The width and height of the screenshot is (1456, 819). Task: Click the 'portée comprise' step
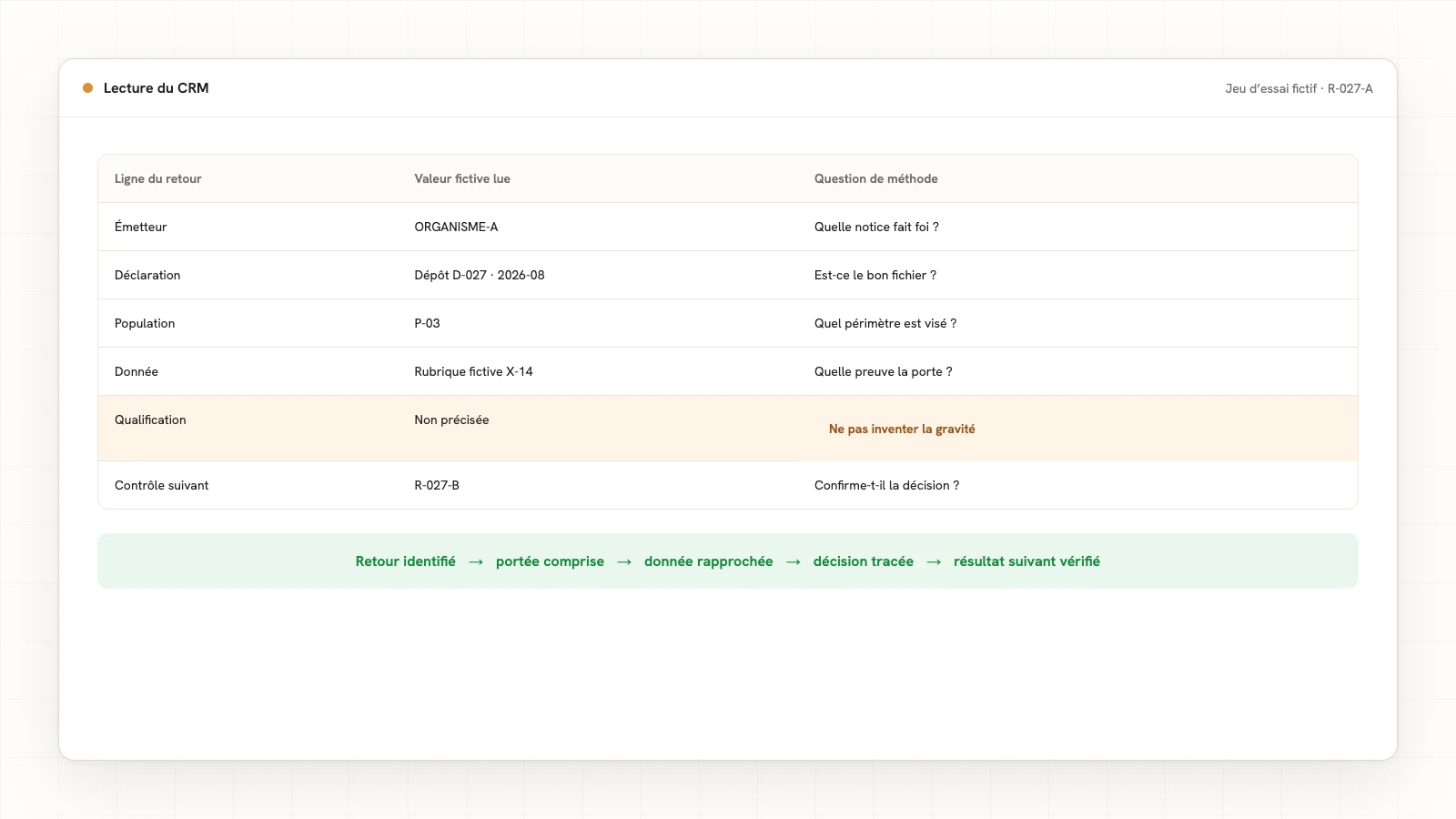click(x=550, y=561)
